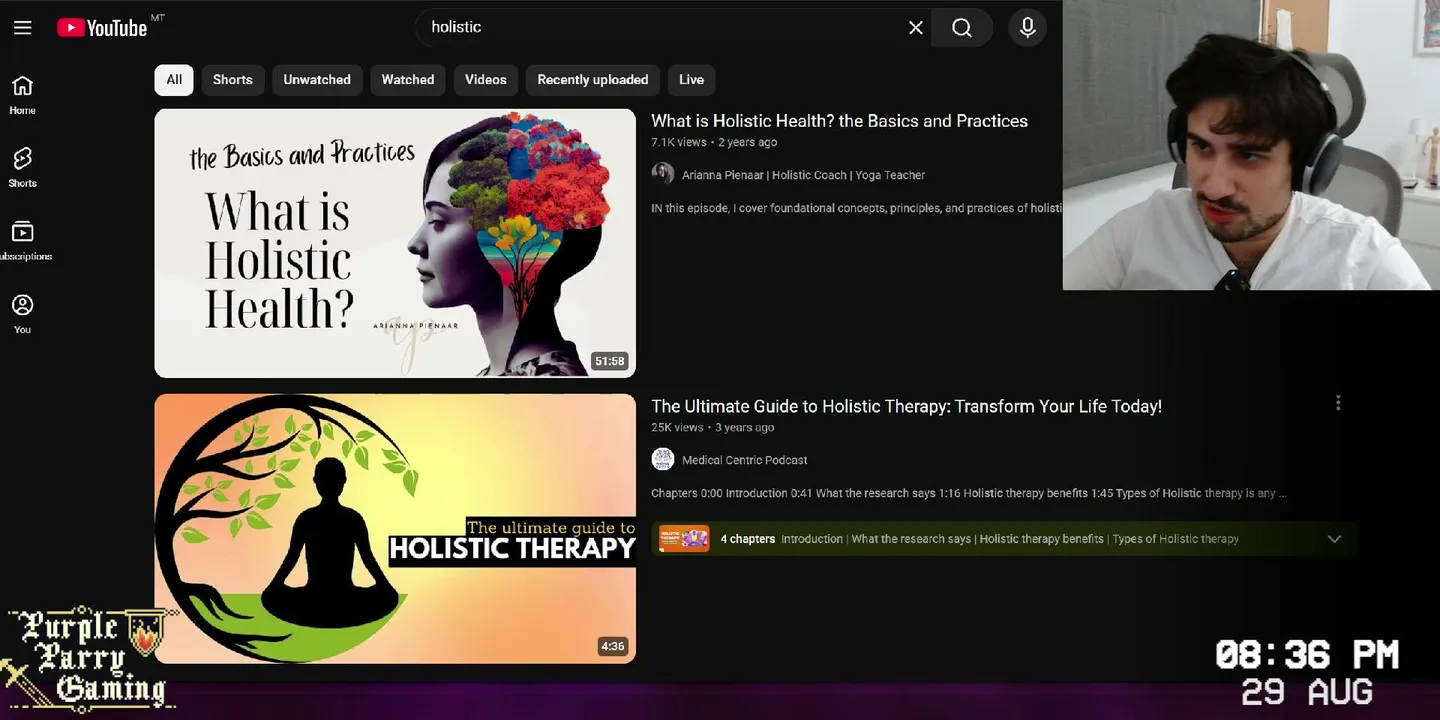The height and width of the screenshot is (720, 1440).
Task: Click the 4 chapters label
Action: [748, 539]
